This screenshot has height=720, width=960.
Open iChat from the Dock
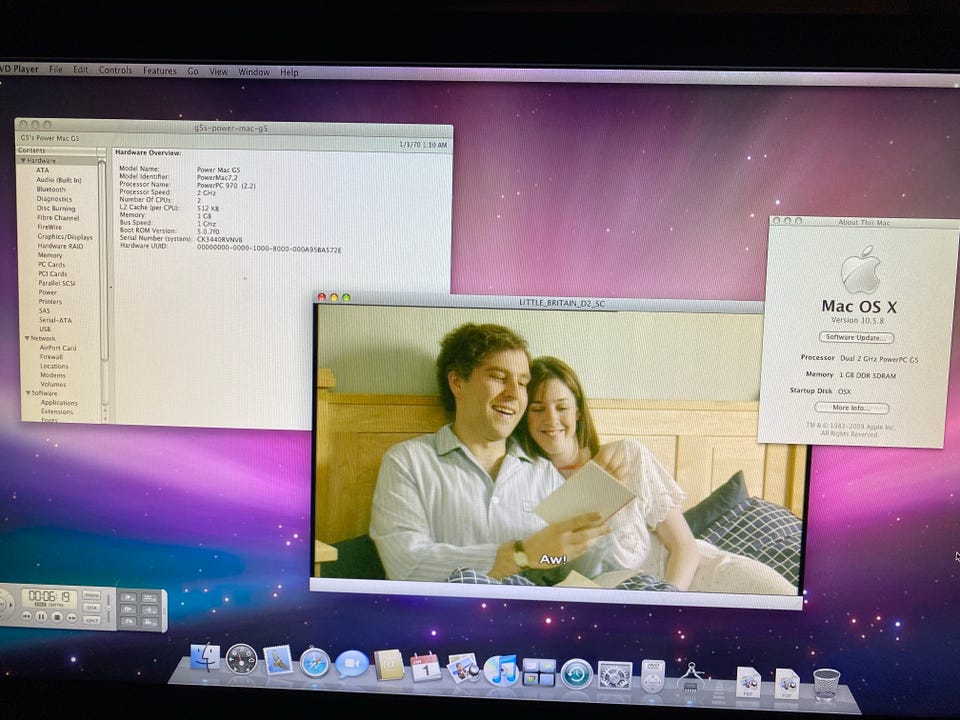pyautogui.click(x=351, y=664)
